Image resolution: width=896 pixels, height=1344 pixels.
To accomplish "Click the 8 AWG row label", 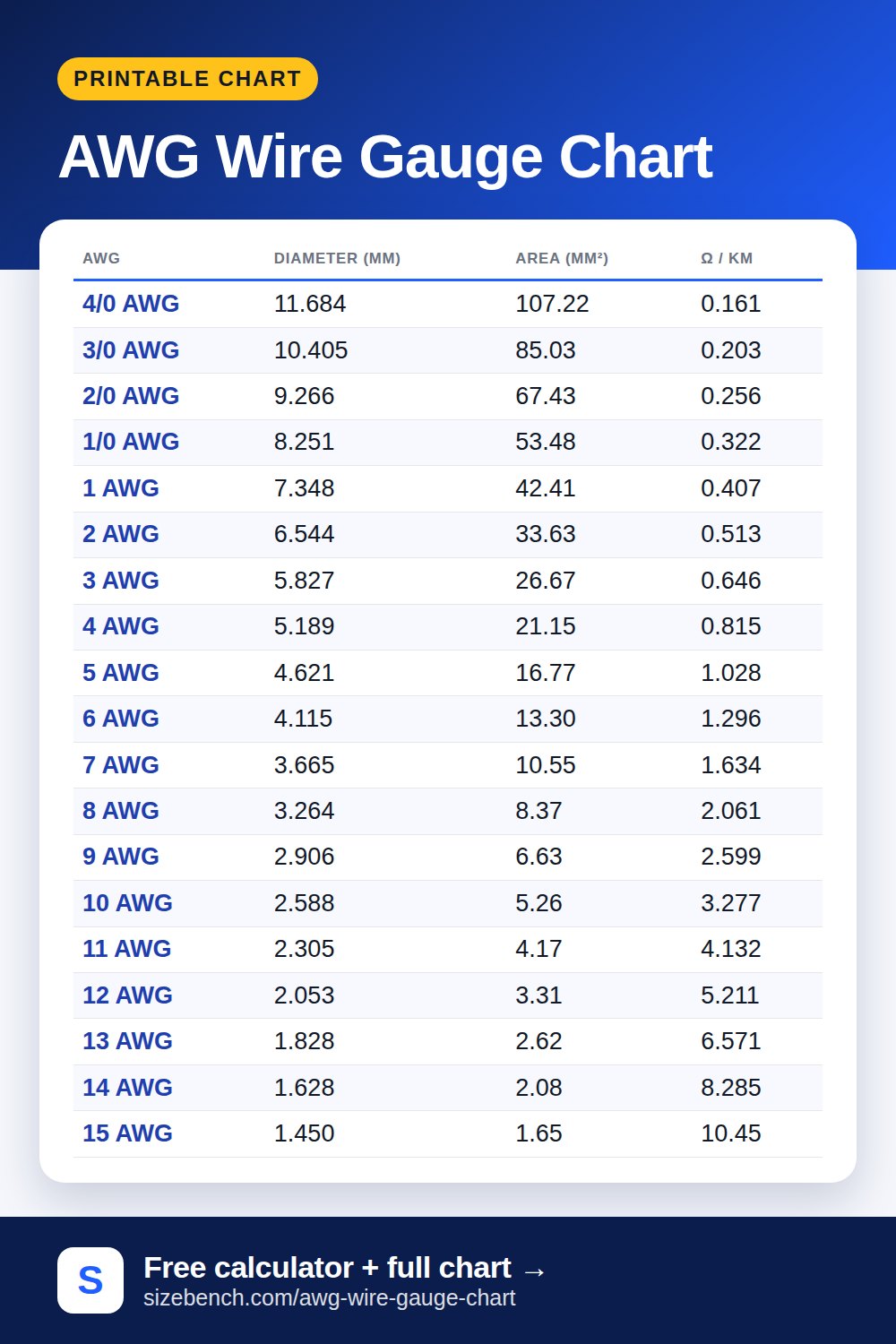I will (121, 811).
